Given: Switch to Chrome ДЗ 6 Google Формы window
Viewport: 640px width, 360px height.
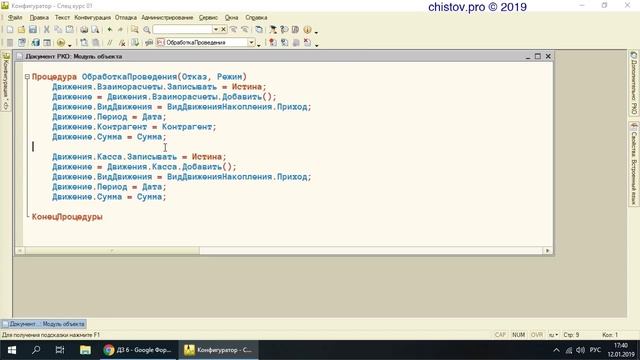Looking at the screenshot, I should [x=138, y=350].
